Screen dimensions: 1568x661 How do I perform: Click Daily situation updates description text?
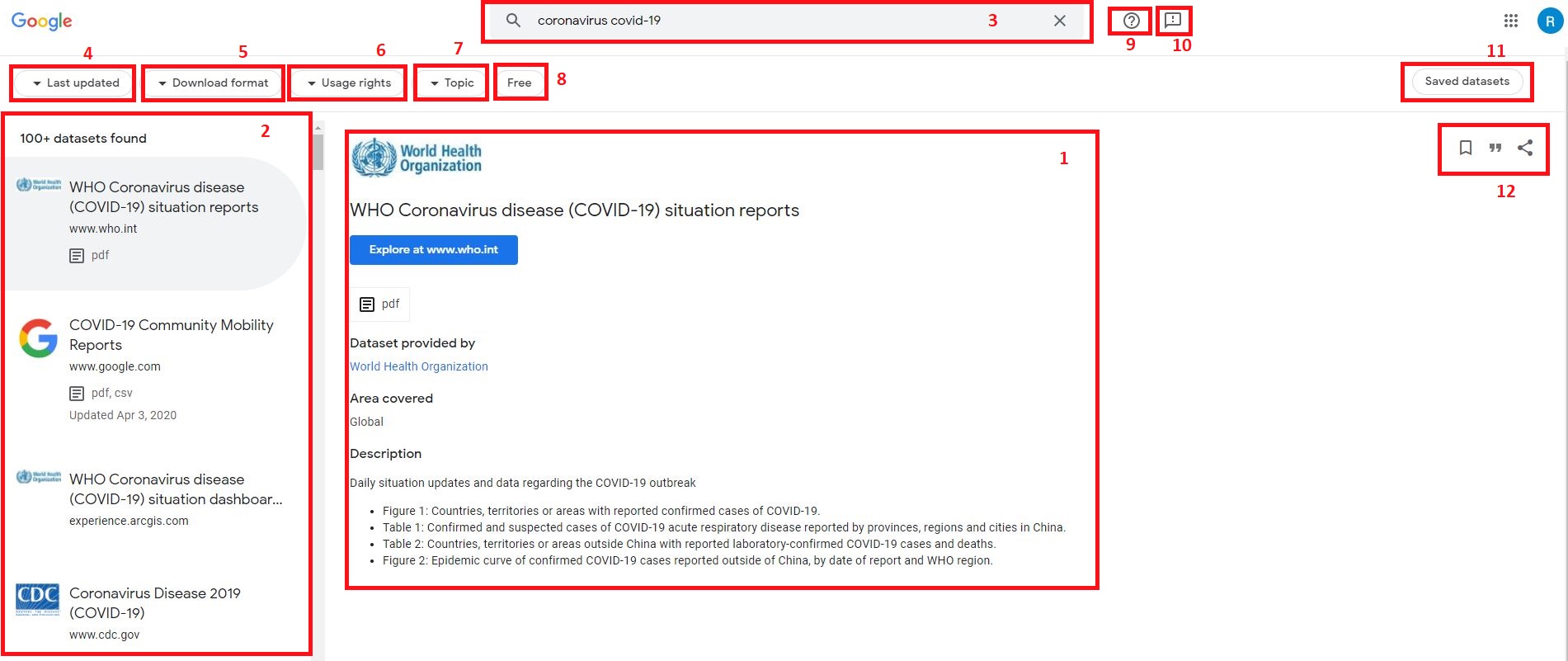(x=523, y=483)
